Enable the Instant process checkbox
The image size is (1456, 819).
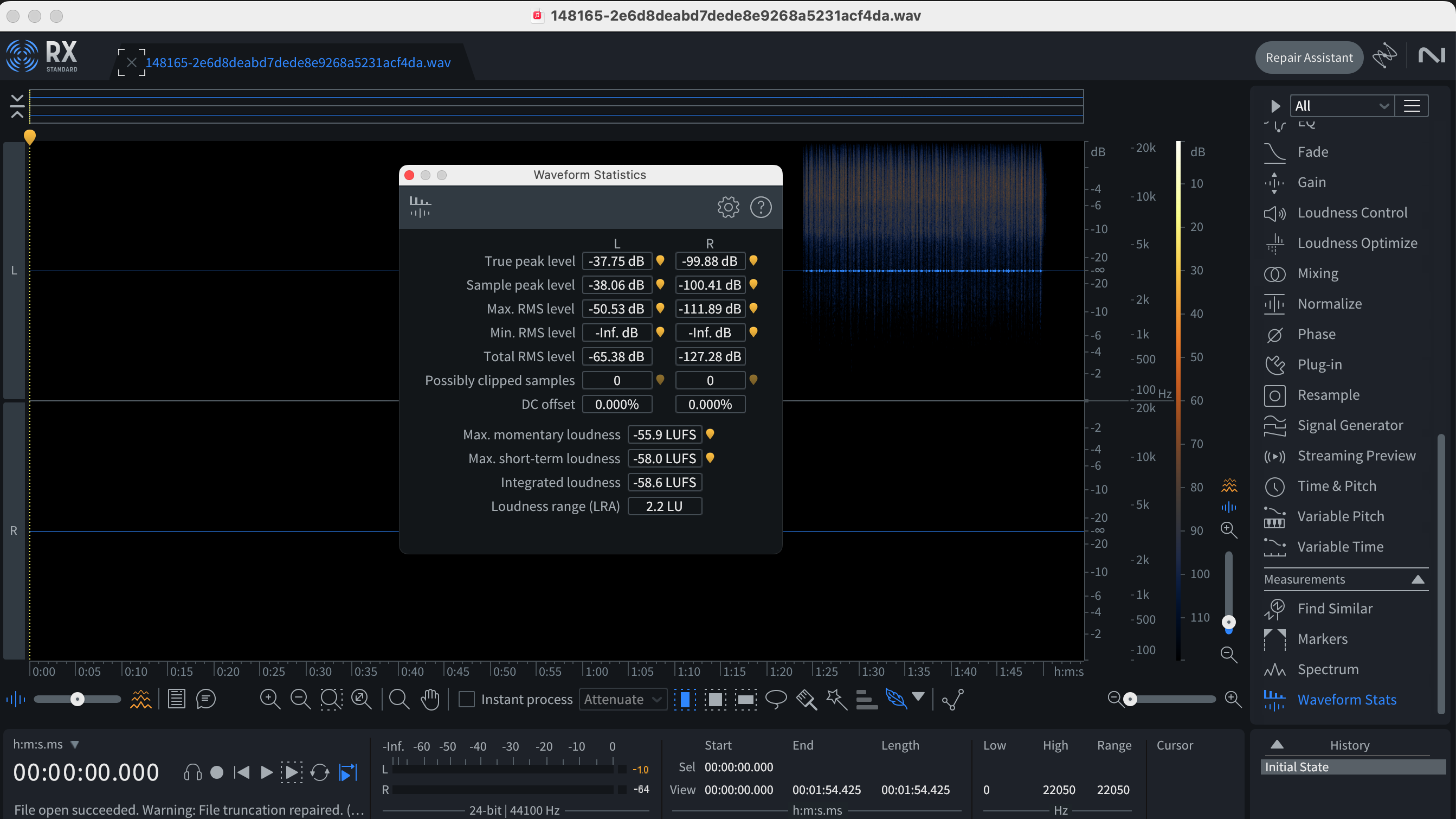click(466, 699)
